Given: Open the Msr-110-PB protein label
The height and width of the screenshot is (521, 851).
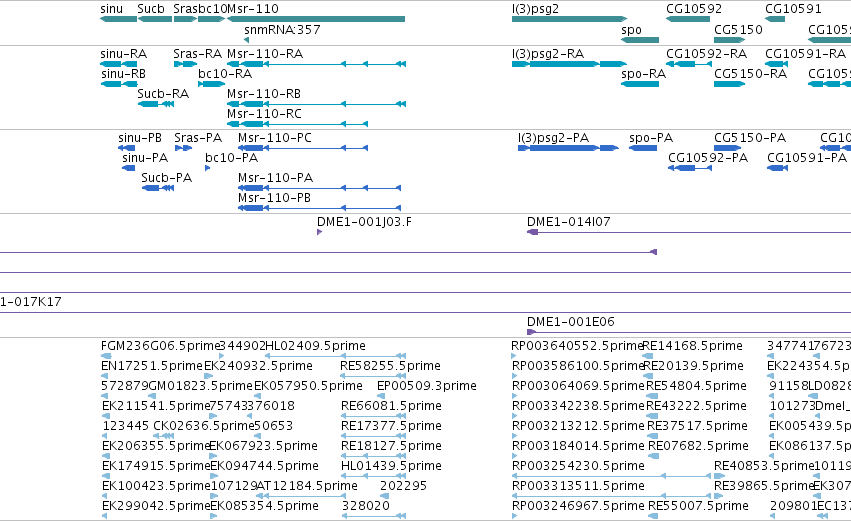Looking at the screenshot, I should 275,198.
